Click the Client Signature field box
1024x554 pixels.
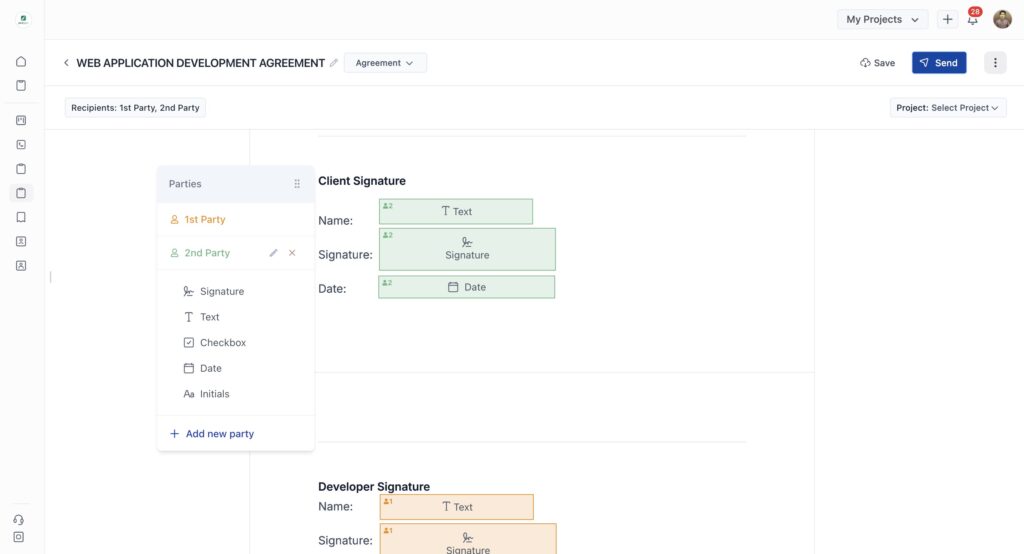click(467, 249)
